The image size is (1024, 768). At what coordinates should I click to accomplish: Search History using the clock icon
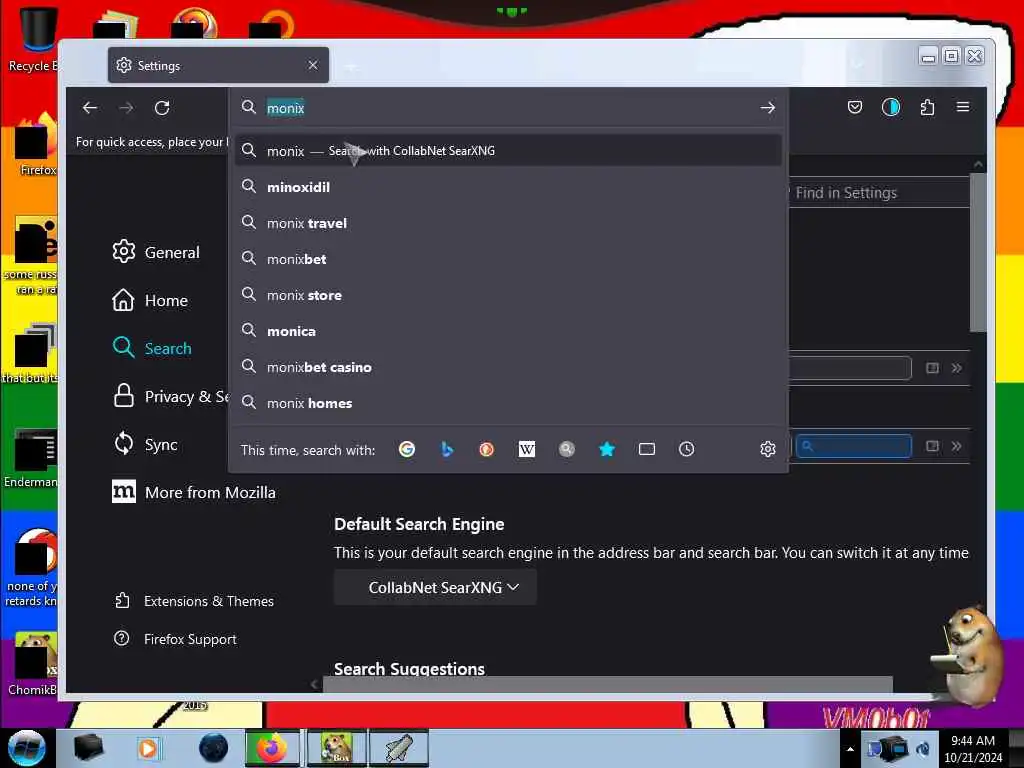(x=686, y=449)
